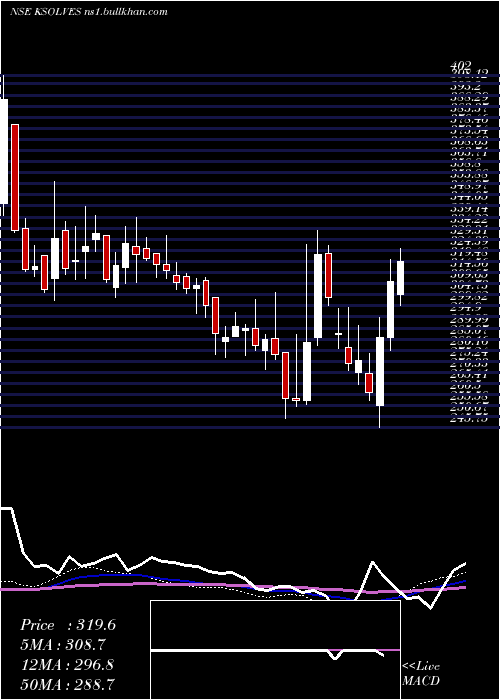The width and height of the screenshot is (500, 700).
Task: Click the 'NSE KSOLVES ns1.bullkhan.com' chart title
Action: (x=89, y=12)
